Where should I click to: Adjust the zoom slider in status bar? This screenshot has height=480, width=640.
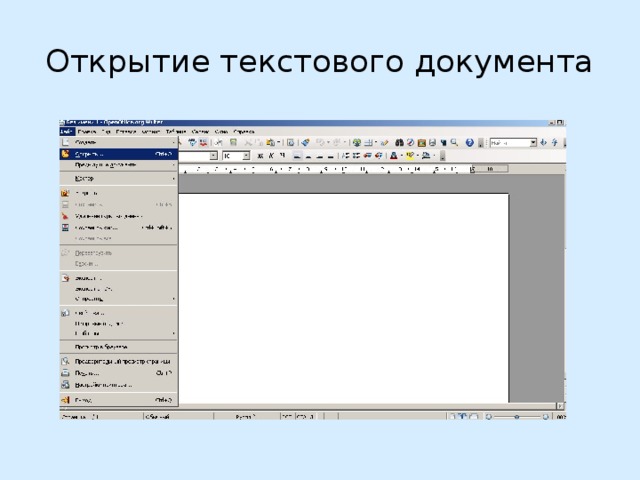click(x=517, y=417)
